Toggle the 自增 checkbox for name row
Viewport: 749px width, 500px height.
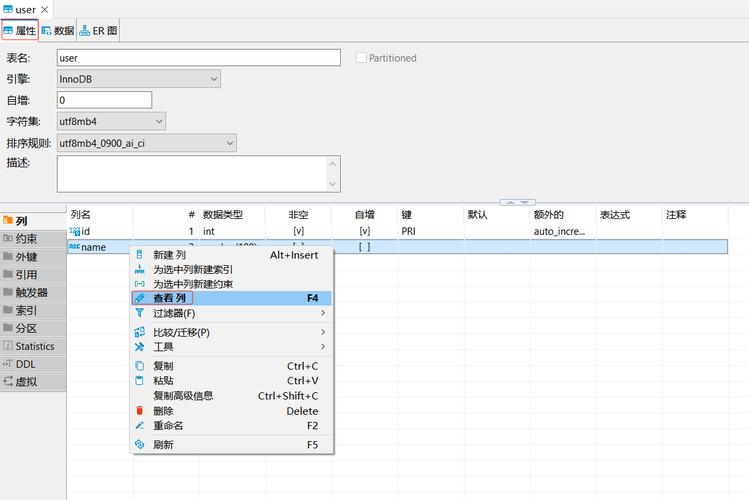coord(364,247)
